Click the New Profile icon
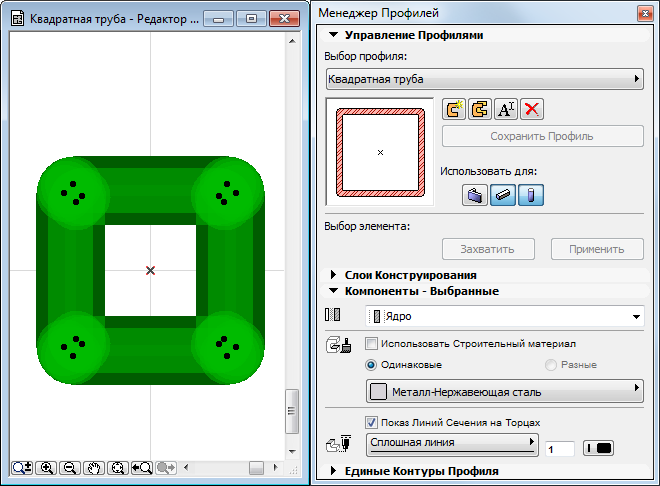The image size is (660, 486). point(454,109)
